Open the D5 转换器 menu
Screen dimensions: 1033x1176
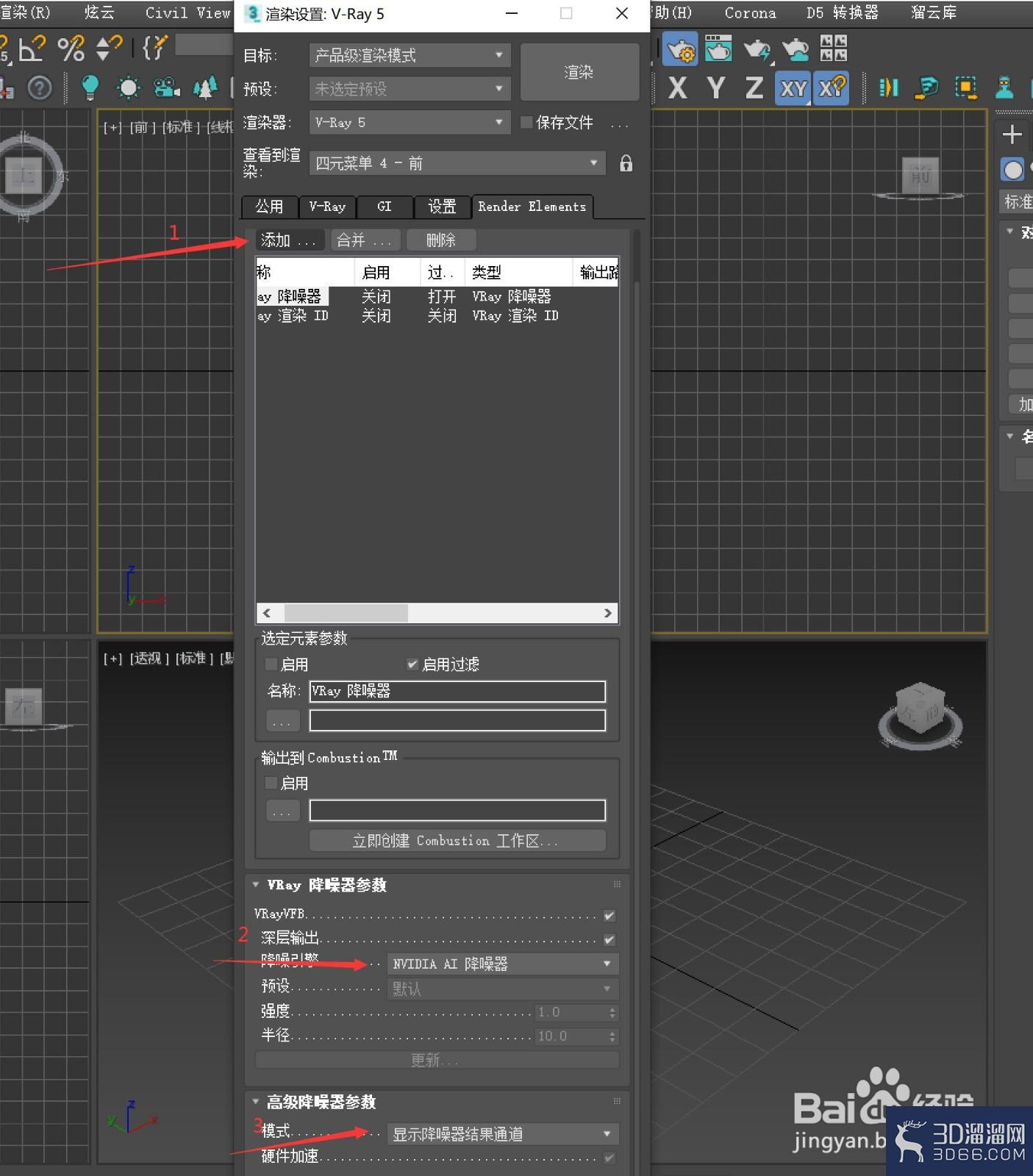pyautogui.click(x=842, y=12)
